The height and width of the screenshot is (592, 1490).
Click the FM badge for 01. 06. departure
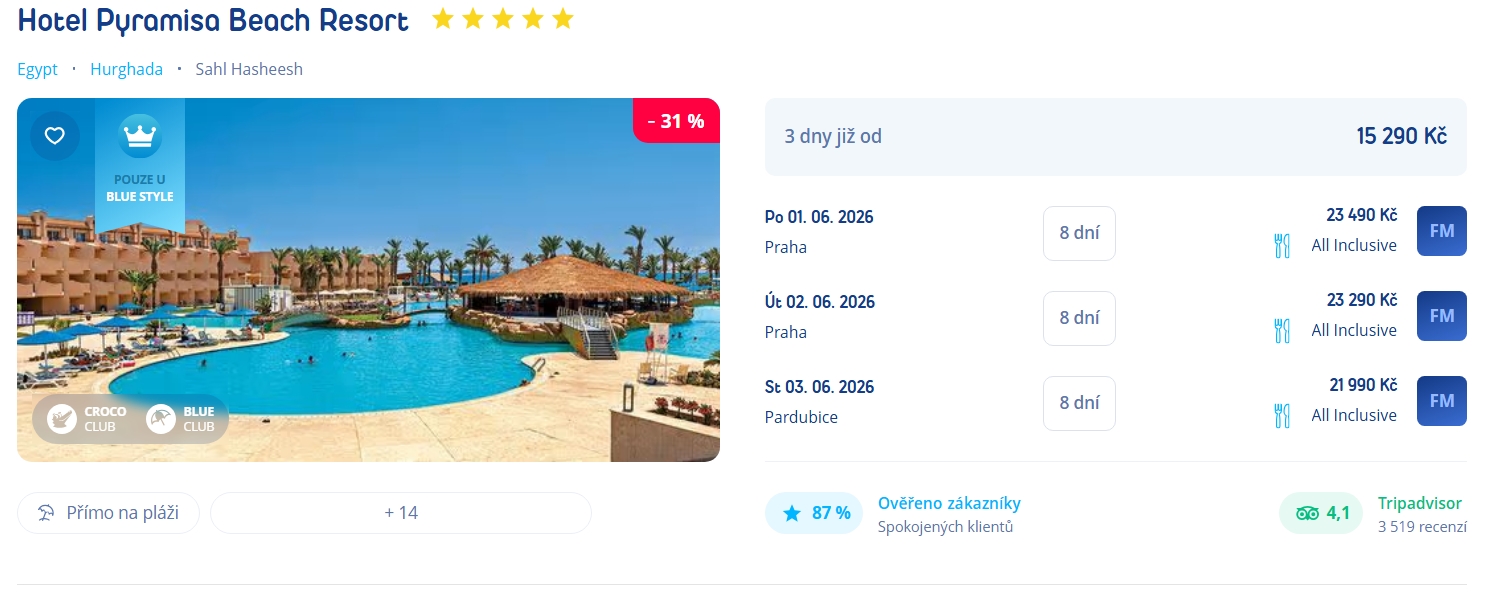click(x=1441, y=231)
